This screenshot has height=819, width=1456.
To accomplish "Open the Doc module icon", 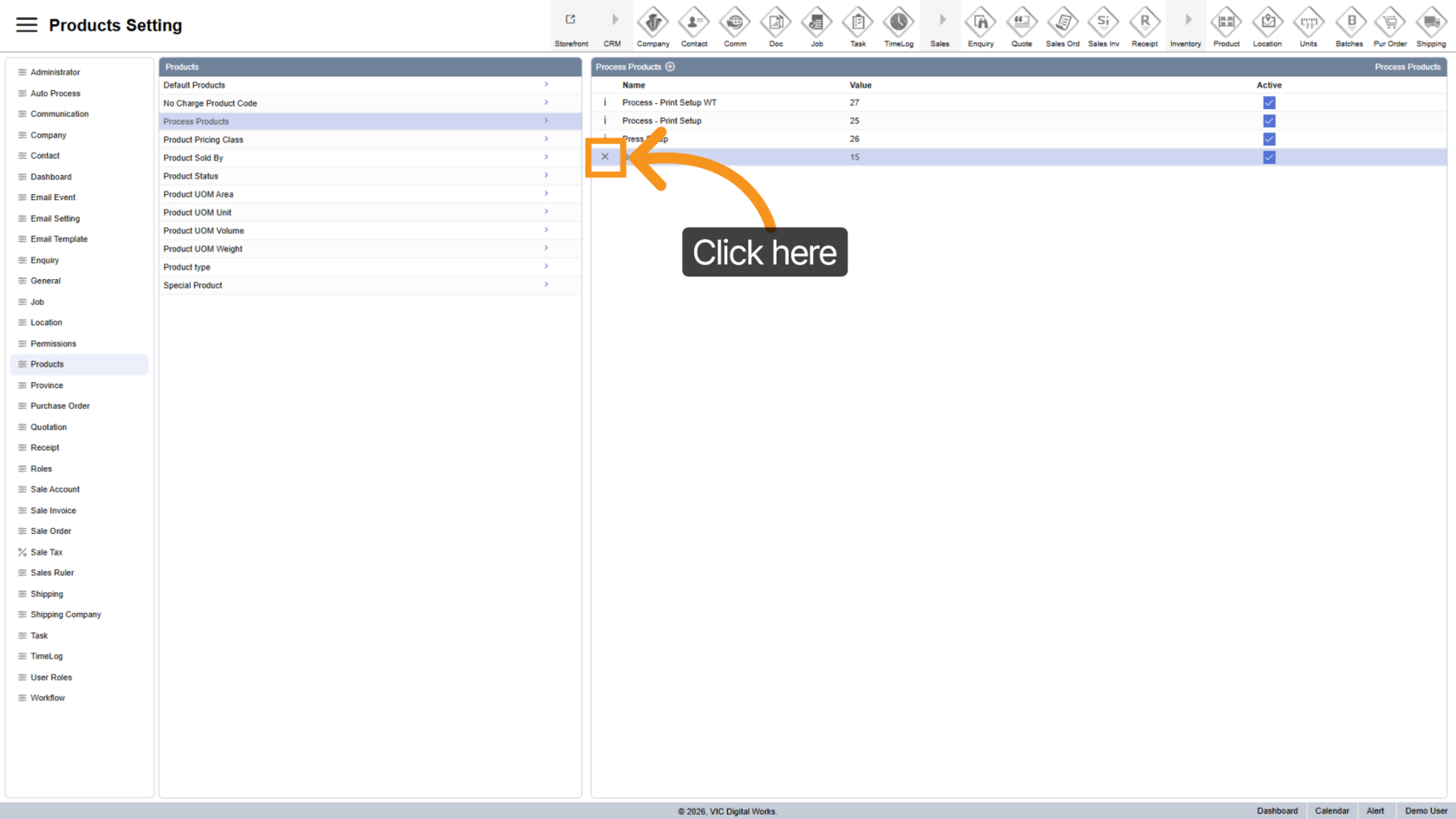I will [776, 22].
